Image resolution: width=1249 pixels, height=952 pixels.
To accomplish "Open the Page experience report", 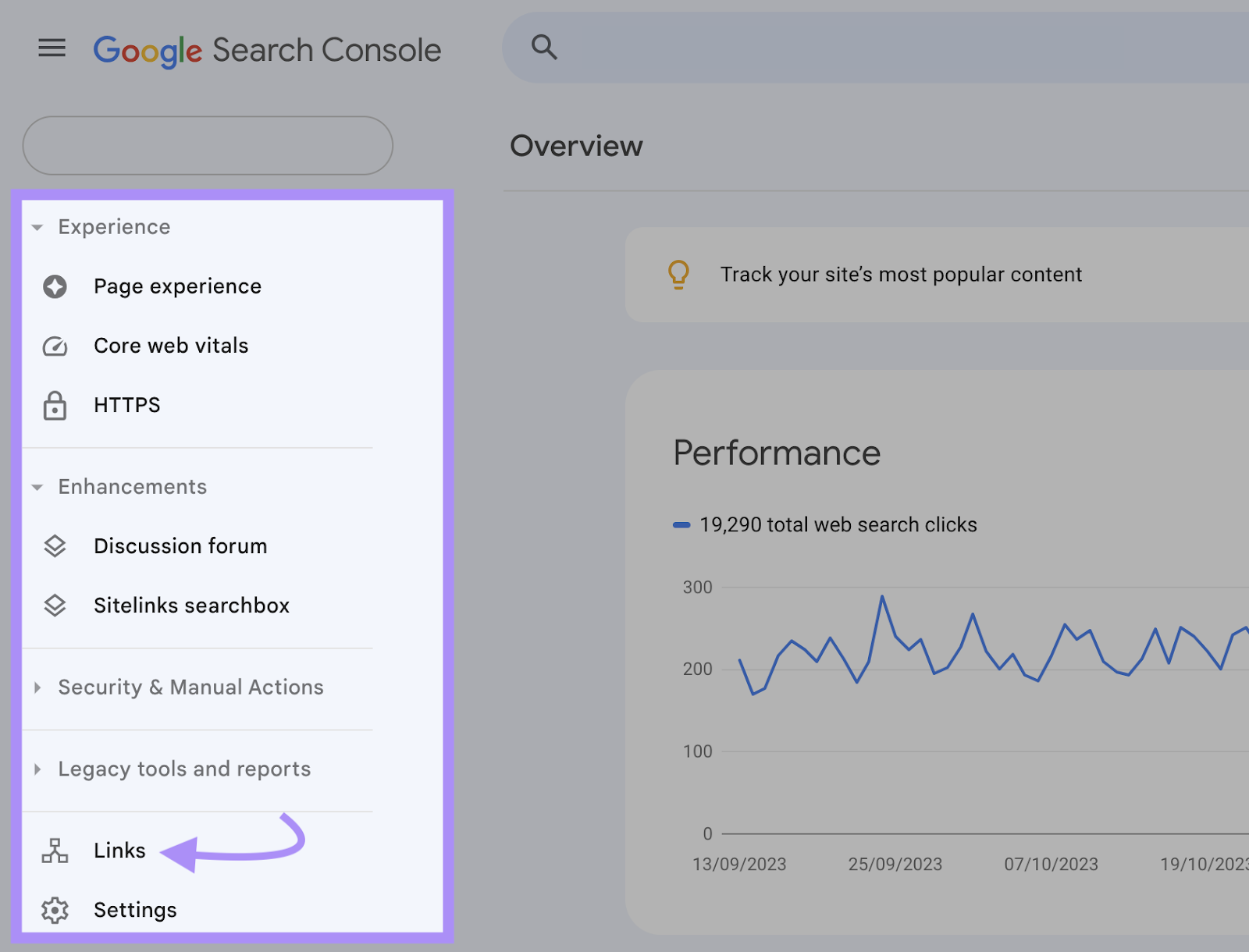I will pos(177,286).
